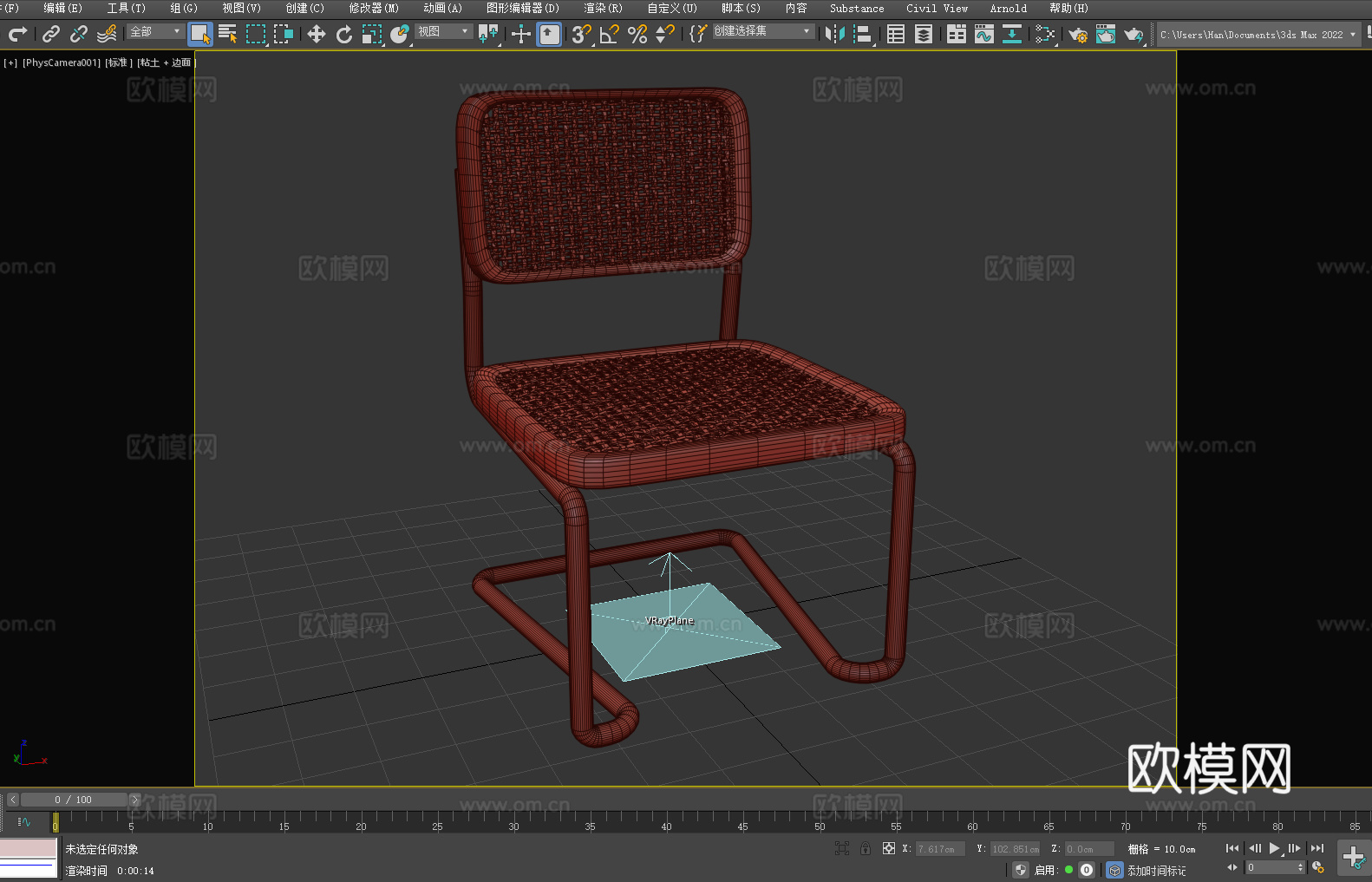Click the Previous Frame button

[1255, 848]
